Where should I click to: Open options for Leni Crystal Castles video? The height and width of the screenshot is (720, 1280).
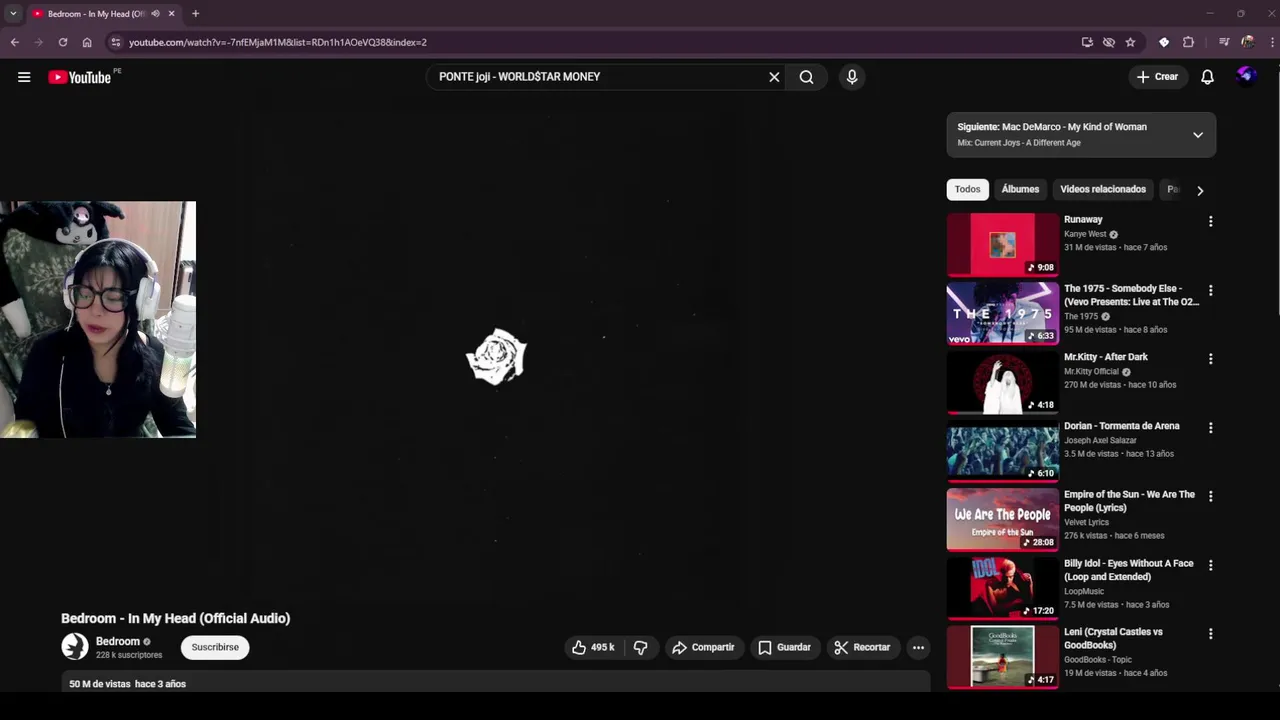coord(1210,634)
